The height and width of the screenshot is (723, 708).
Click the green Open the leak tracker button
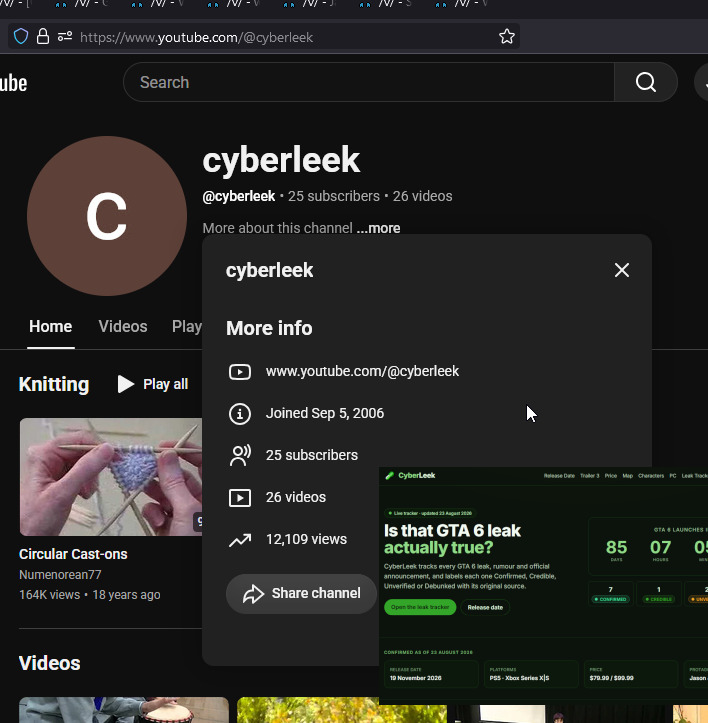click(420, 607)
